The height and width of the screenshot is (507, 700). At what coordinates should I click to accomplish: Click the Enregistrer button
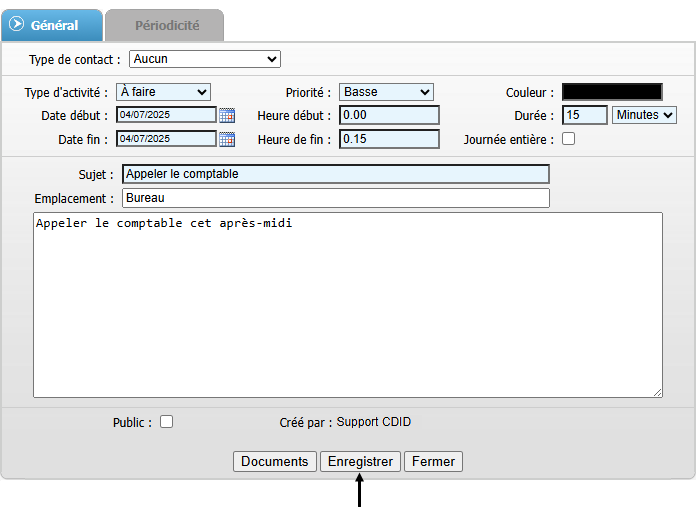point(360,461)
